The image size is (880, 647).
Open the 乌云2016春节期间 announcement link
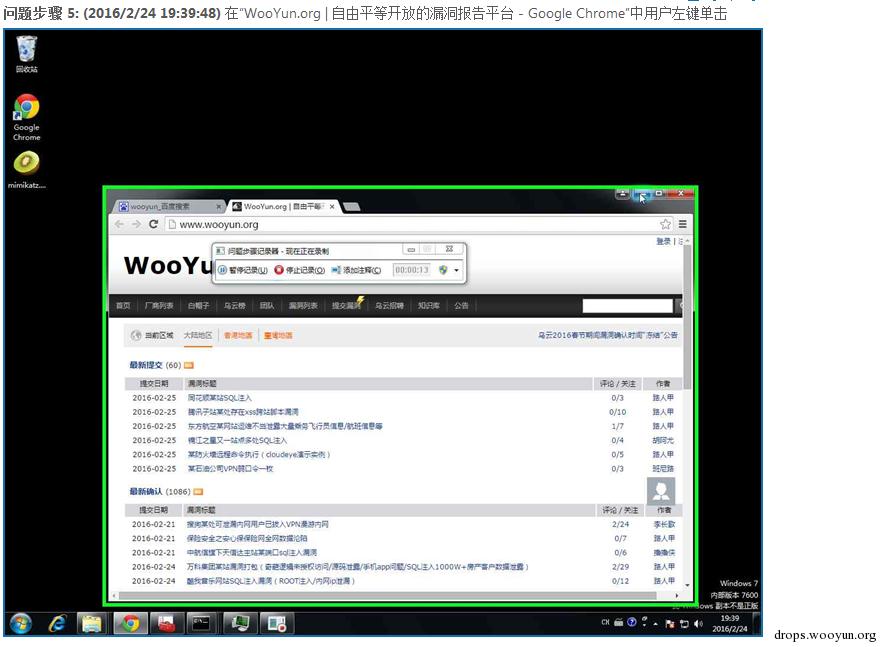607,335
